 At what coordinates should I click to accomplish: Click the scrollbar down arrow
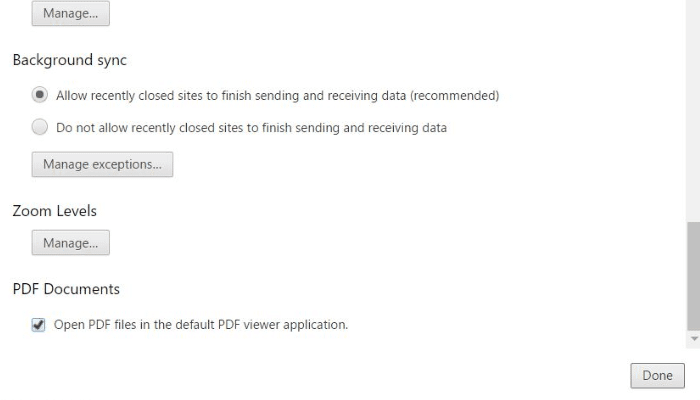pos(693,340)
